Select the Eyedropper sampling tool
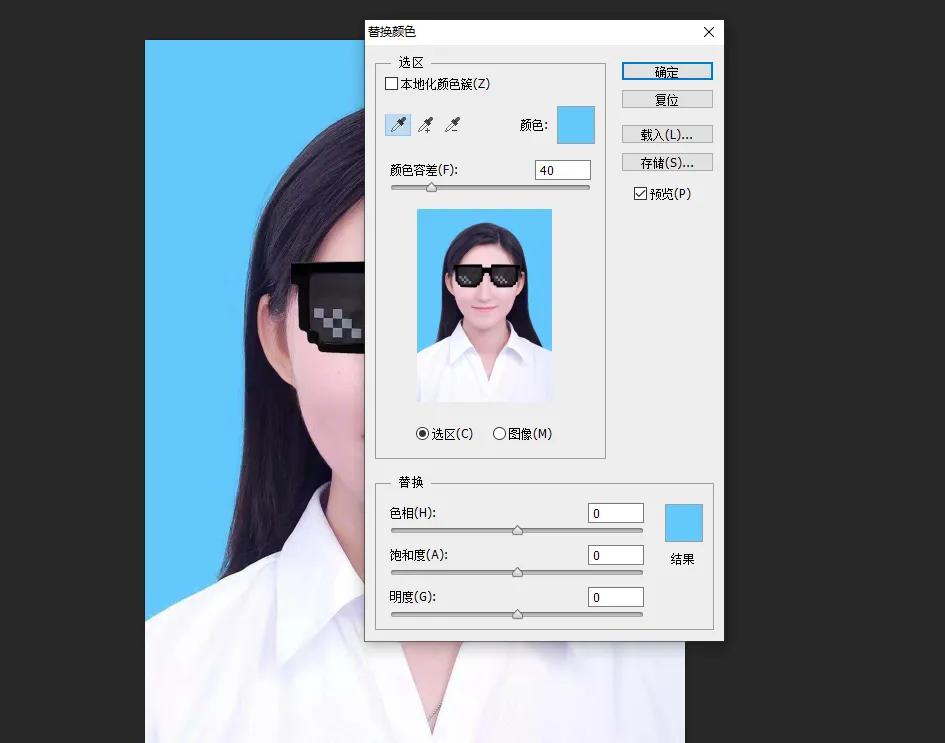 pyautogui.click(x=397, y=124)
